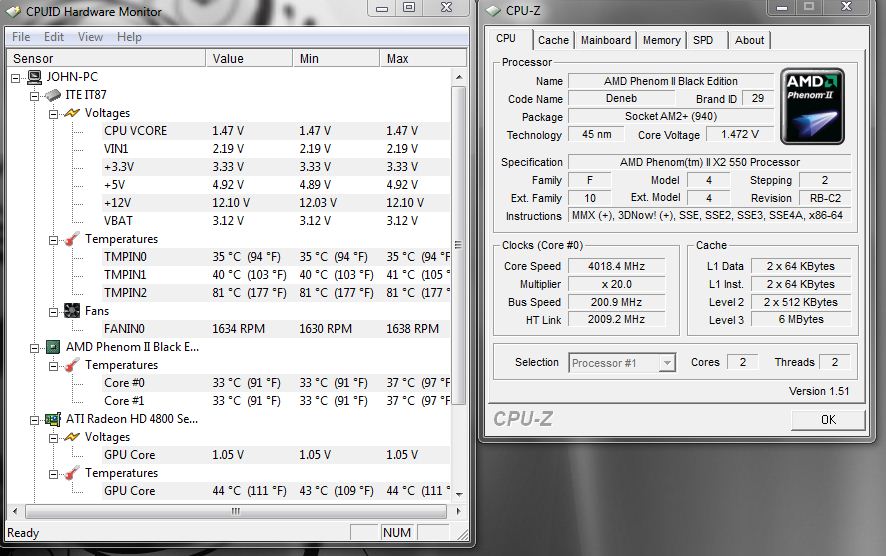Click the ITE IT87 Voltages lightning icon
The width and height of the screenshot is (886, 556).
(72, 113)
